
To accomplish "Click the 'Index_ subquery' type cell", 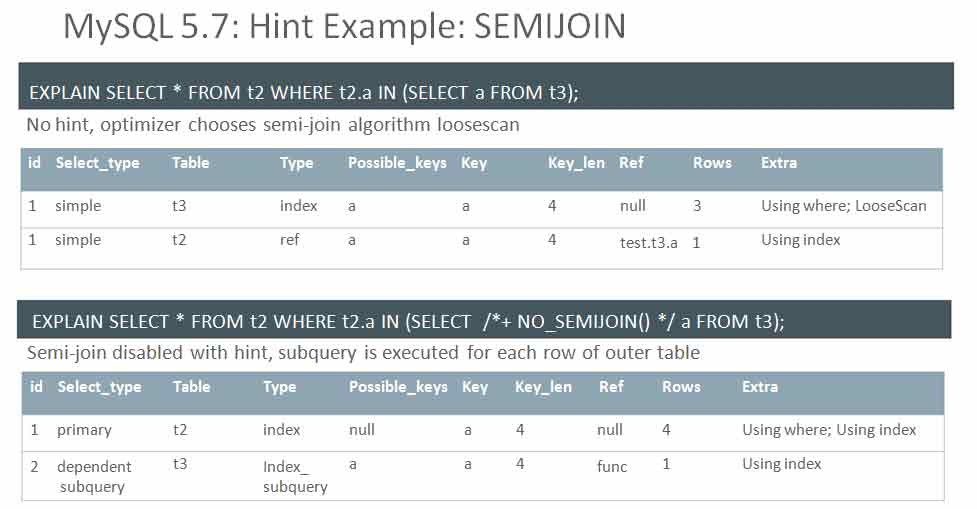I will [295, 476].
